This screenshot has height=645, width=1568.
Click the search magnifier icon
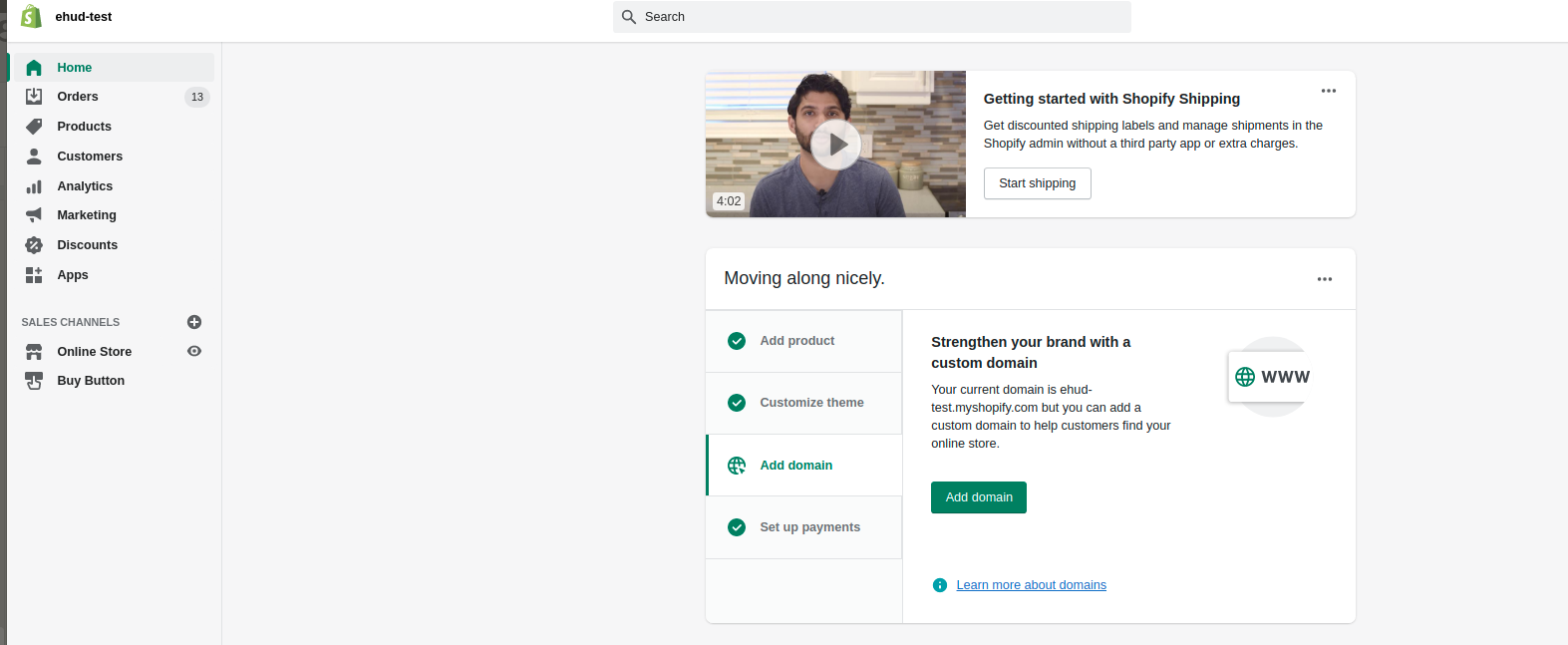tap(629, 17)
